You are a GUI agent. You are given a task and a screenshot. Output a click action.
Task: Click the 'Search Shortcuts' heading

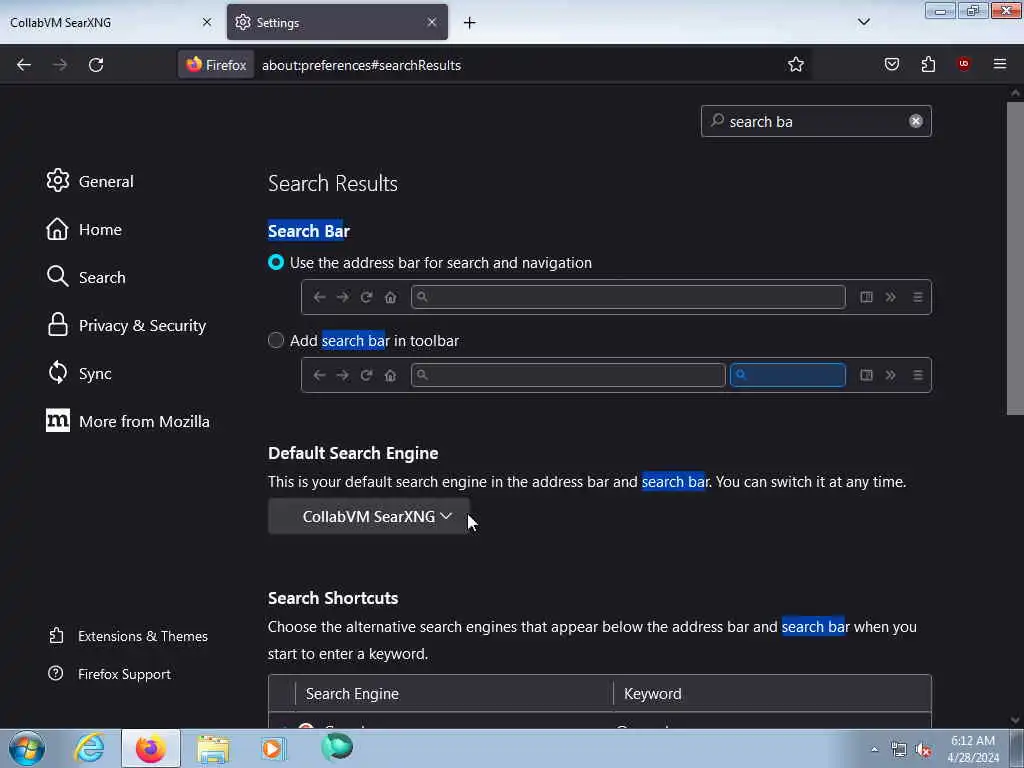click(333, 598)
